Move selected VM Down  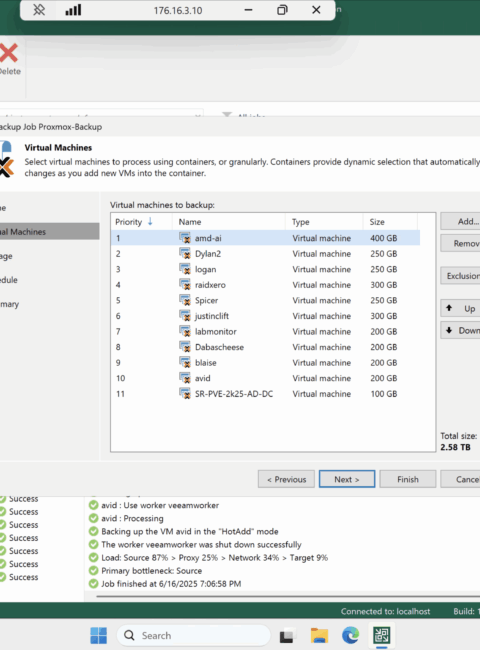tap(460, 330)
